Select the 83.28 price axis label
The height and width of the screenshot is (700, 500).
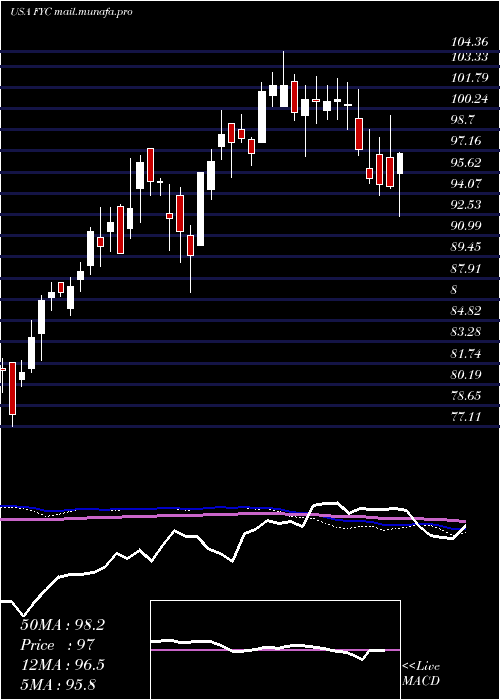tap(467, 332)
